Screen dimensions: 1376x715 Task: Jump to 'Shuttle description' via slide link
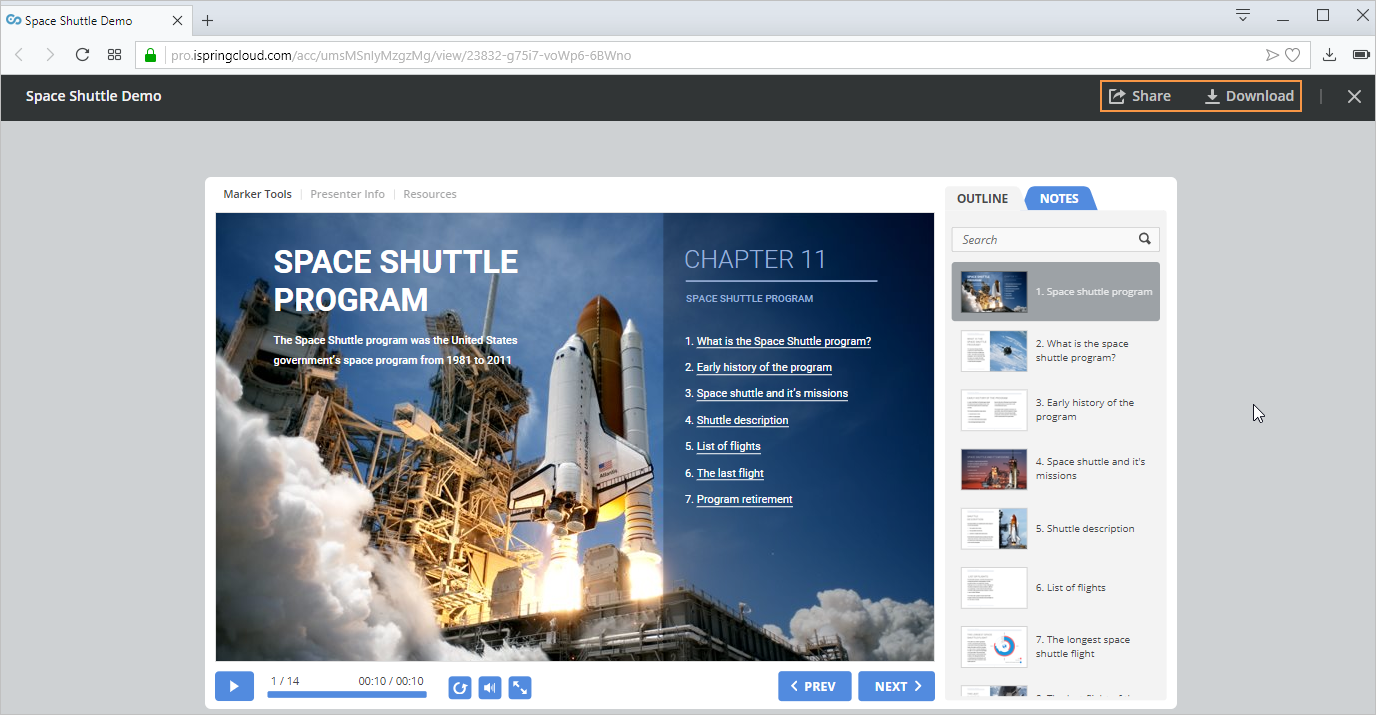point(743,420)
